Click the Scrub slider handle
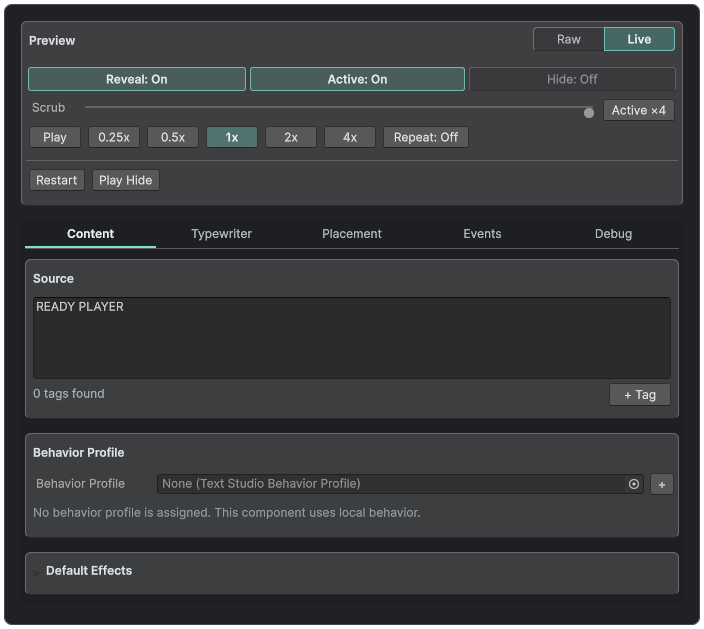Screen dimensions: 704x629 point(589,113)
